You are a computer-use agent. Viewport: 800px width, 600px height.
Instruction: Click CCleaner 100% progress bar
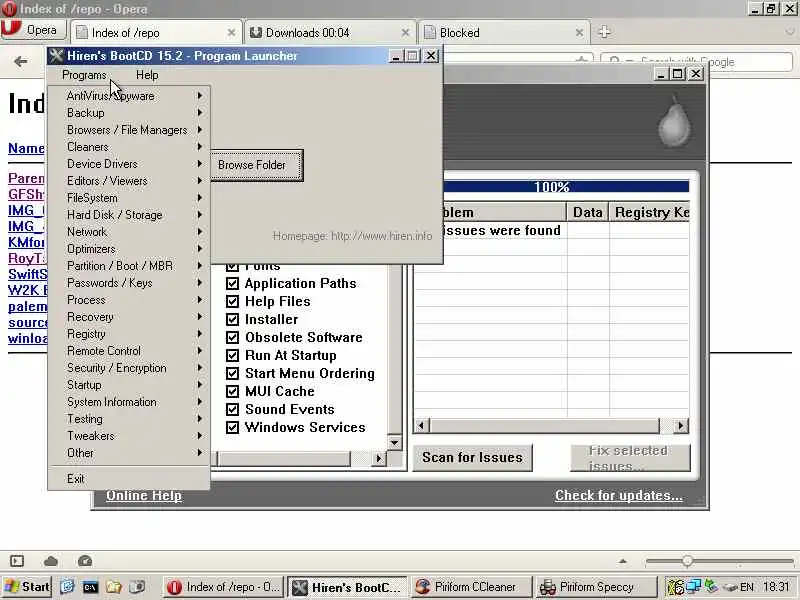click(565, 187)
